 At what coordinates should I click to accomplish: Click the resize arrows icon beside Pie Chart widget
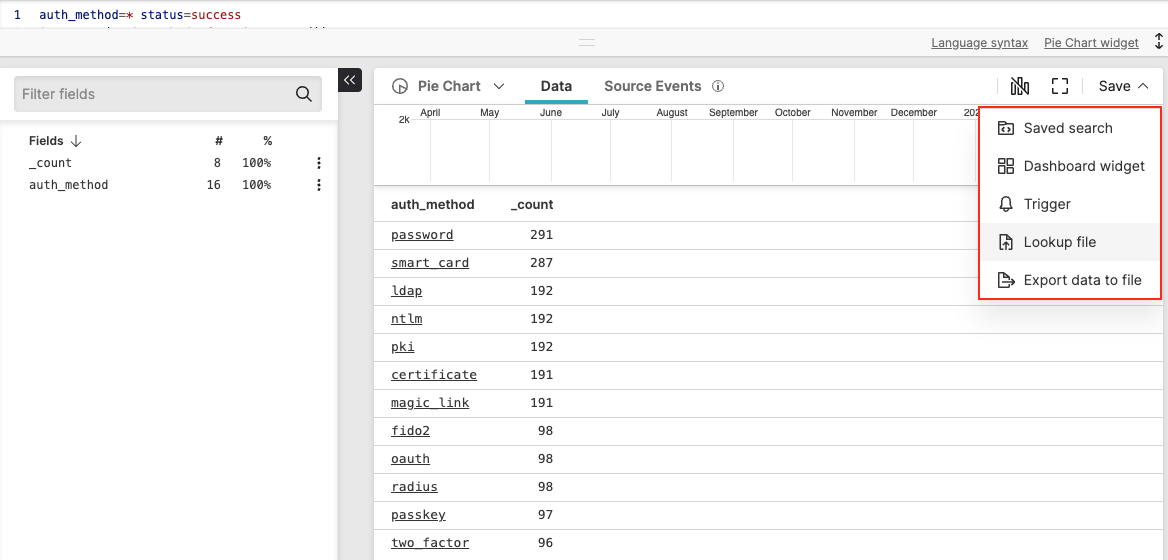[x=1158, y=42]
